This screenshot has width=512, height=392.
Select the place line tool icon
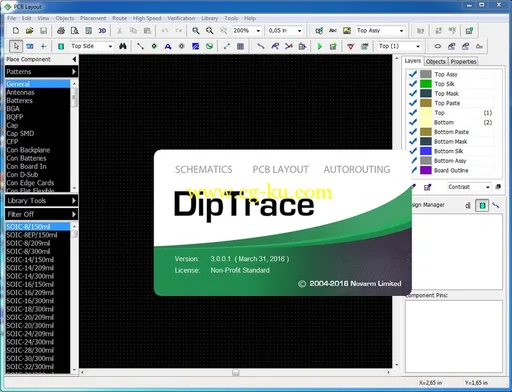click(140, 46)
